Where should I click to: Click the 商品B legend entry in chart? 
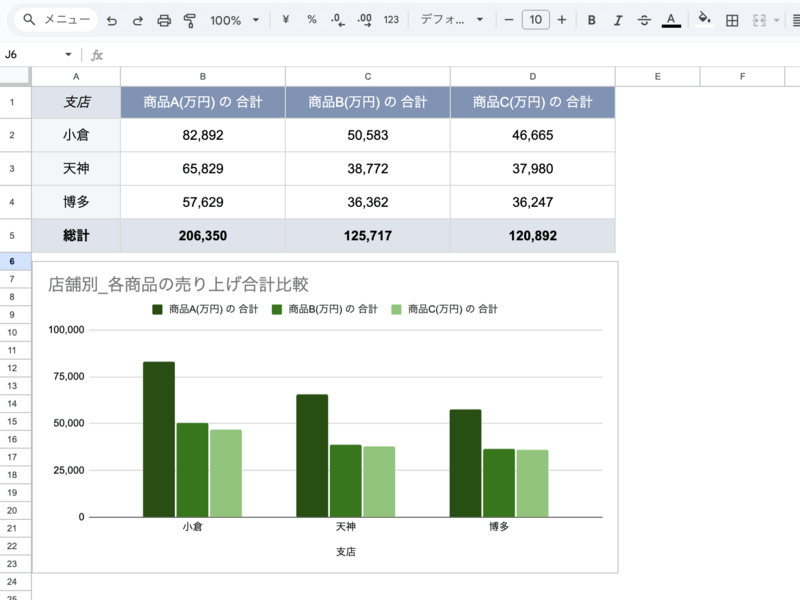(324, 309)
